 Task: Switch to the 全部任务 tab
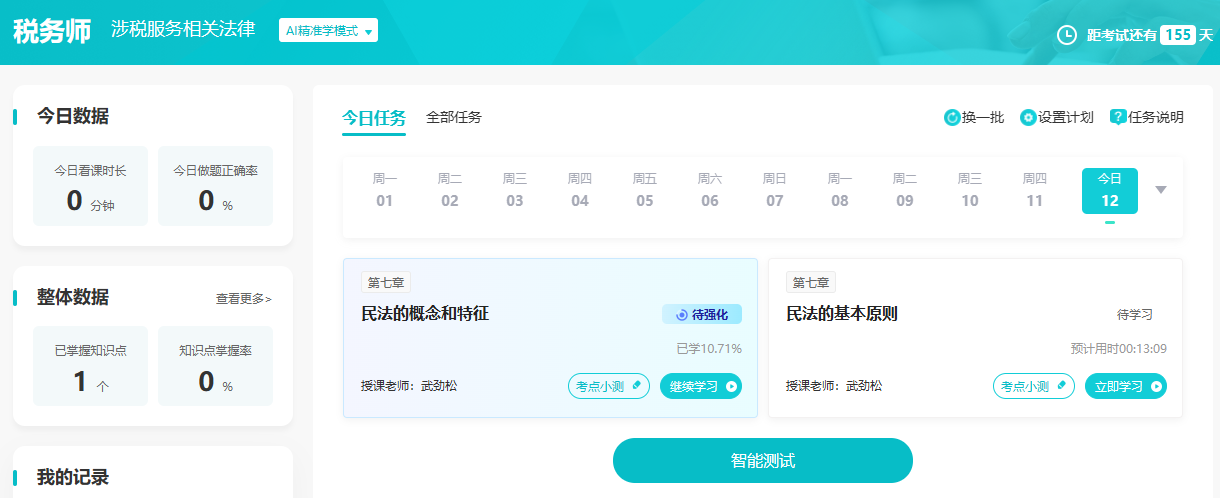click(x=454, y=117)
